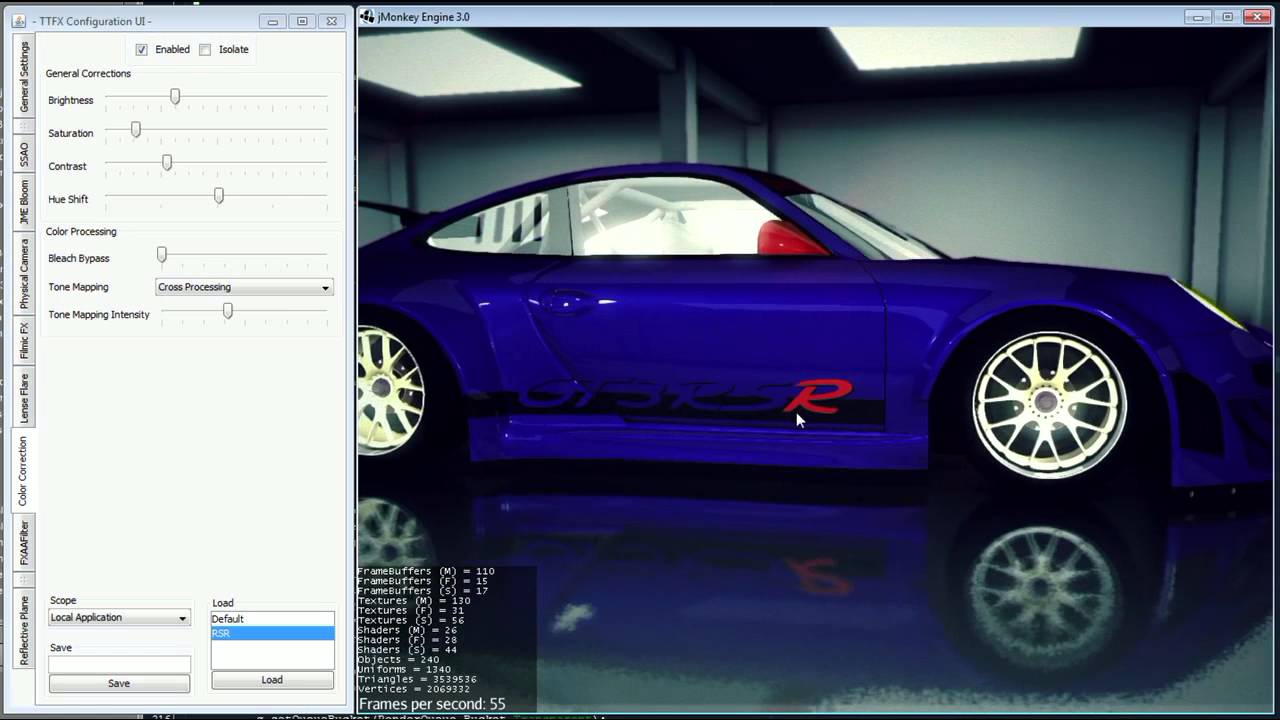Click the Hue Shift slider handle
The width and height of the screenshot is (1280, 720).
coord(218,196)
